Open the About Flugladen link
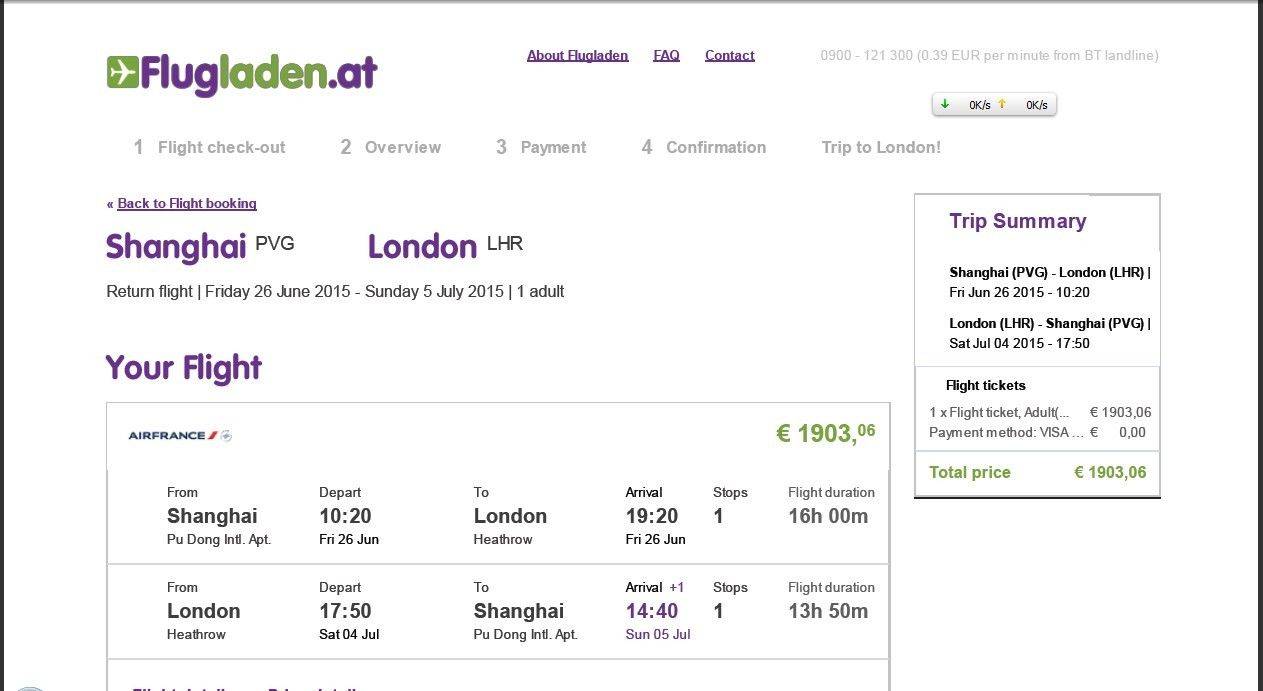Screen dimensions: 1263x691 pos(577,55)
